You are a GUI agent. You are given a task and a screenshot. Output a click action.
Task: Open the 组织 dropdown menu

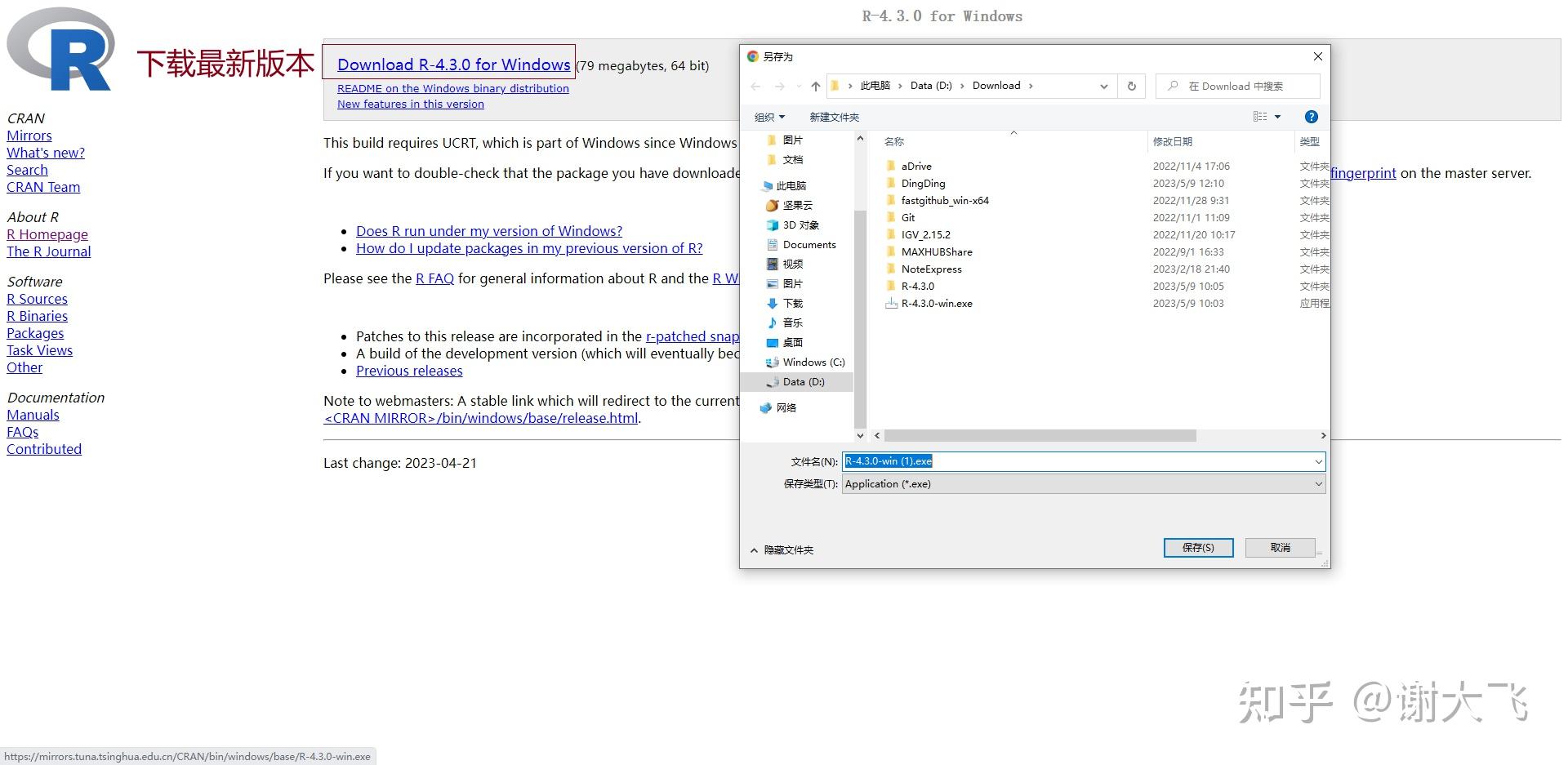(x=768, y=117)
